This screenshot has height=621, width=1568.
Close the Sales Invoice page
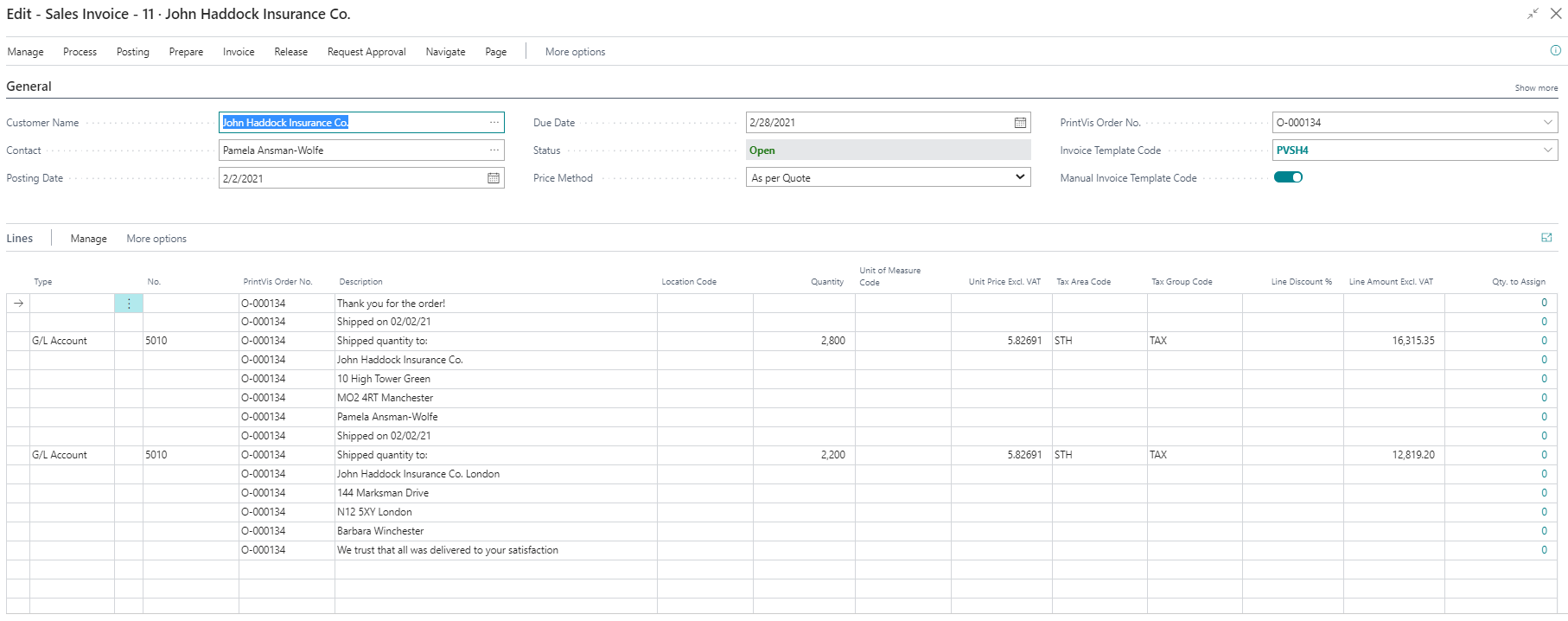click(x=1556, y=14)
